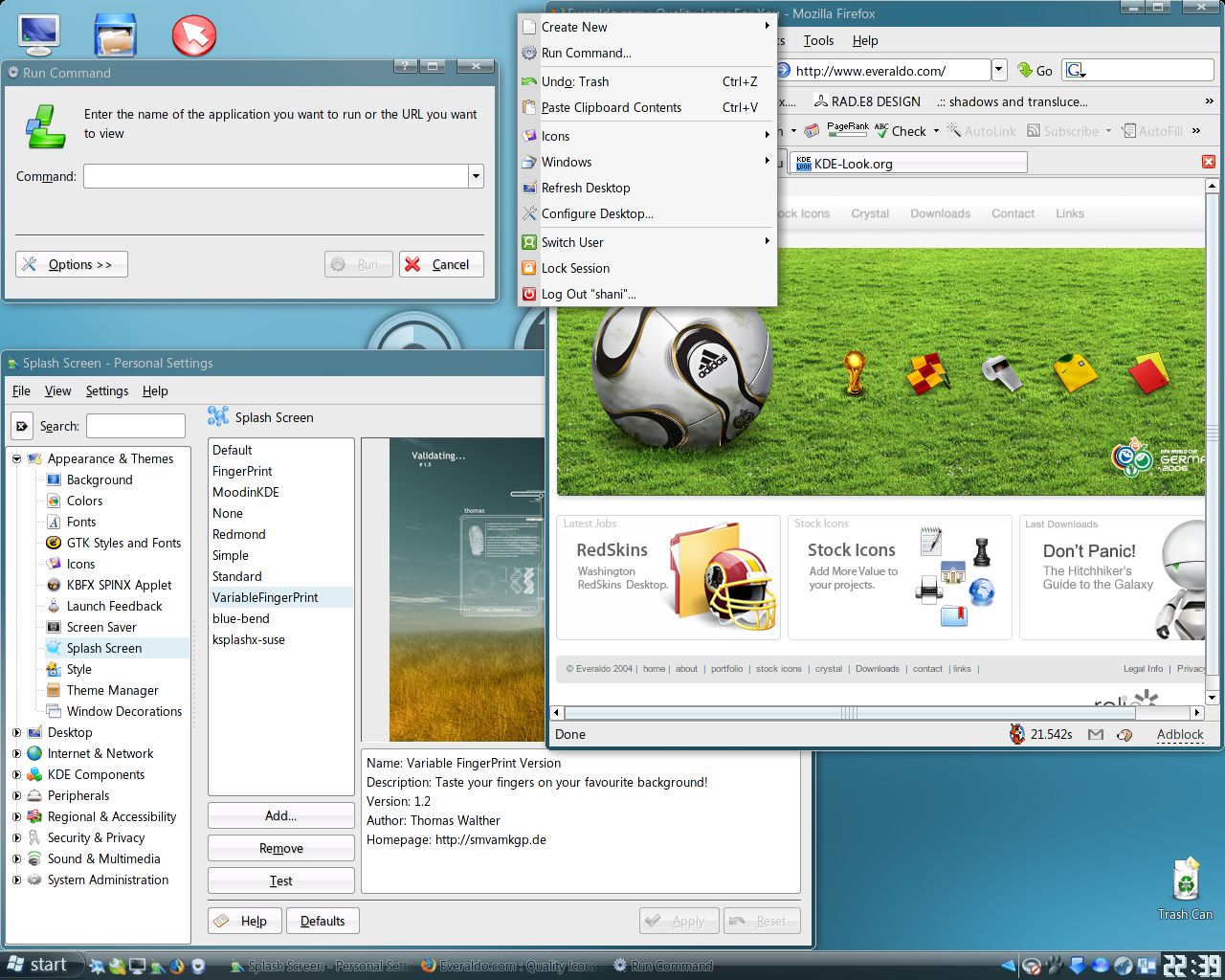Click the spell Check toolbar button
Screen dimensions: 1225x980
pos(901,131)
